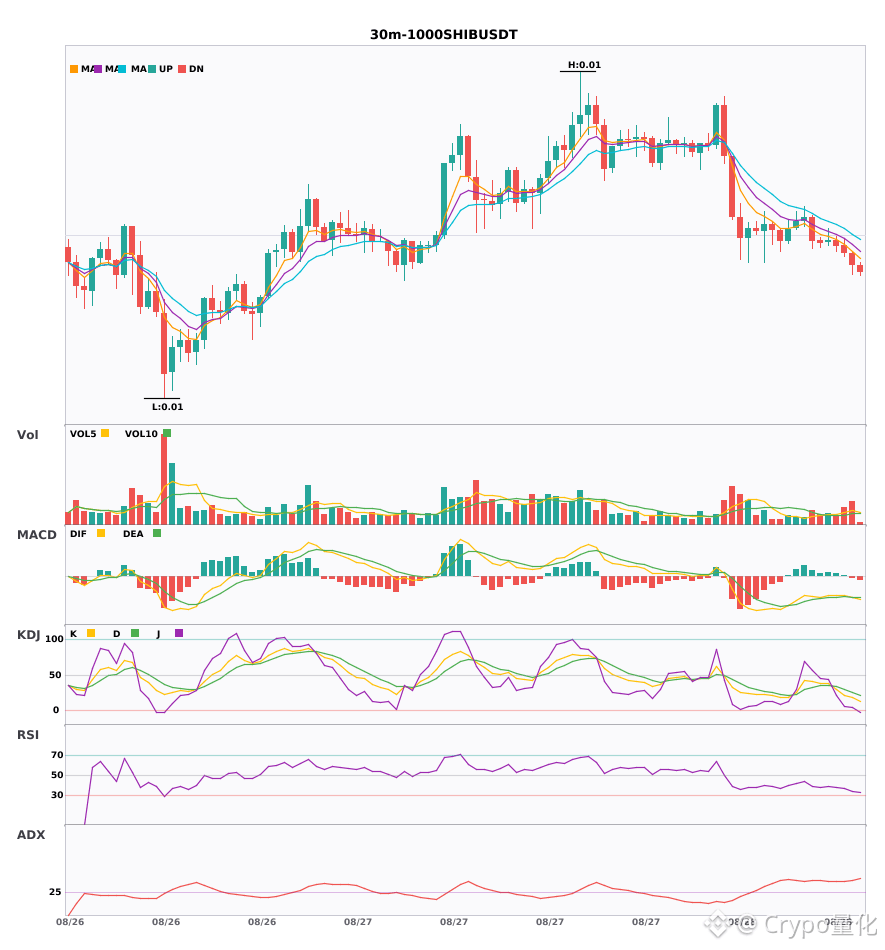Click the 100 axis value in KDJ panel

(54, 639)
